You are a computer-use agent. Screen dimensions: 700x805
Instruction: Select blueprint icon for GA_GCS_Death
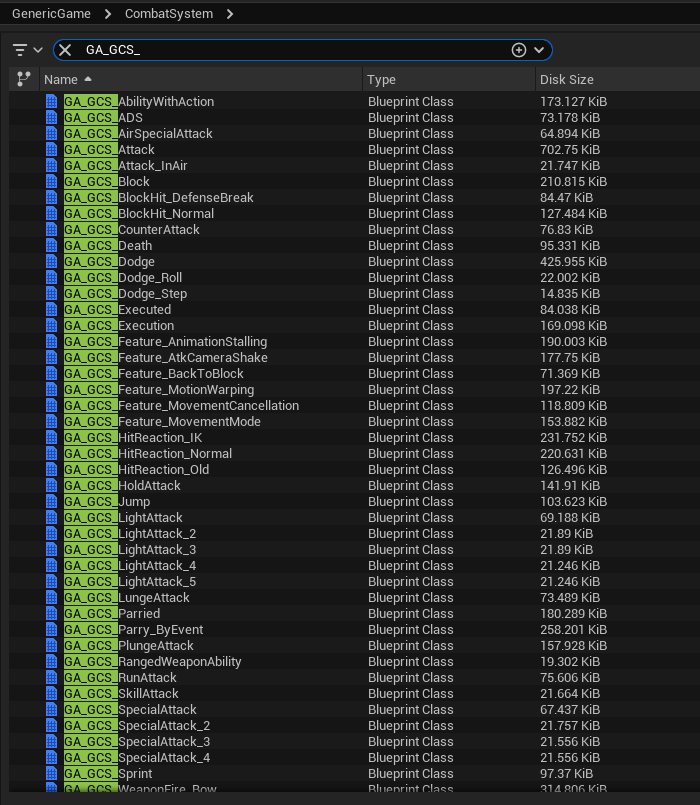(x=51, y=245)
